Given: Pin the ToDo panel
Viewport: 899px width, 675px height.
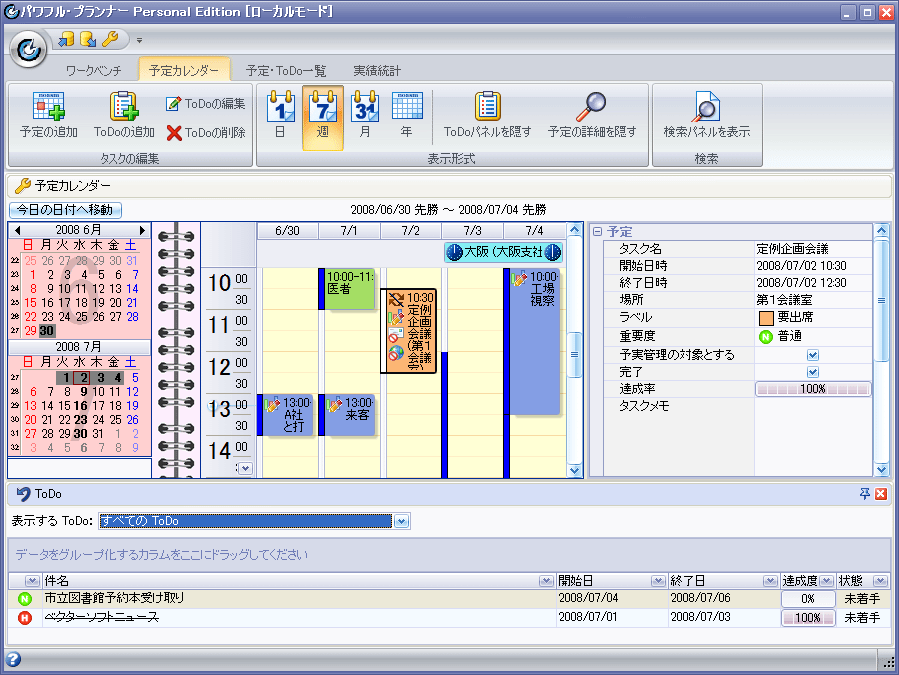Looking at the screenshot, I should [x=865, y=494].
